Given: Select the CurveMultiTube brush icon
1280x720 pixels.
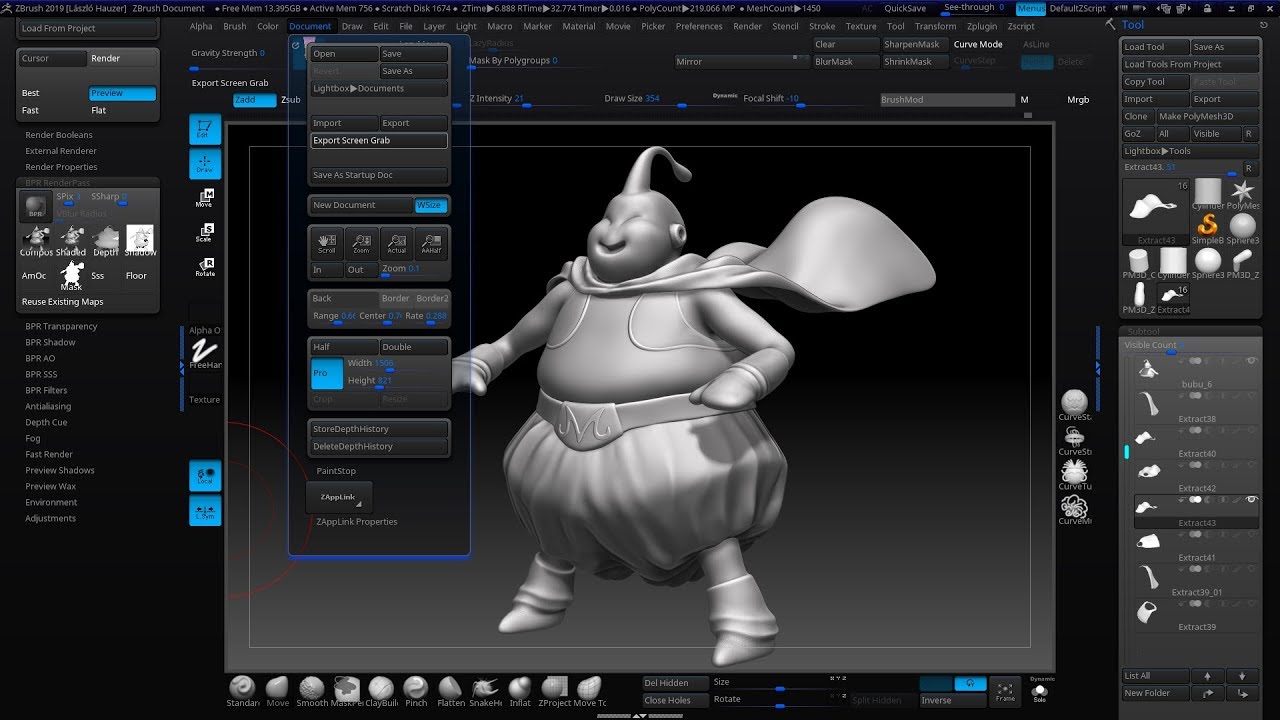Looking at the screenshot, I should tap(1075, 508).
